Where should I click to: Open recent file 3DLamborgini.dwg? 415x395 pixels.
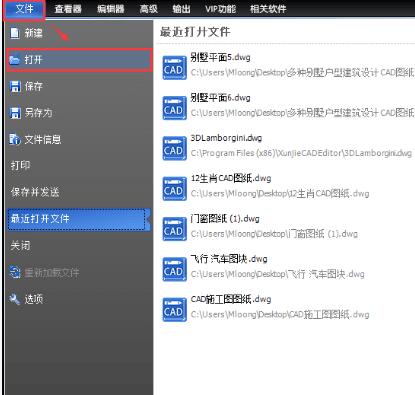point(226,138)
